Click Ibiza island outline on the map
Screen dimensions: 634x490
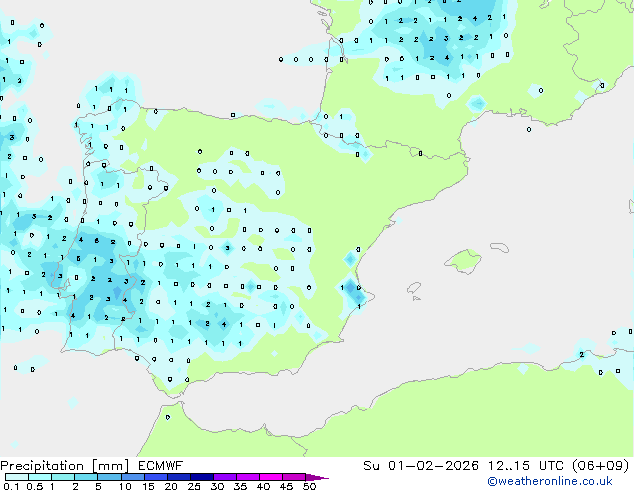414,289
